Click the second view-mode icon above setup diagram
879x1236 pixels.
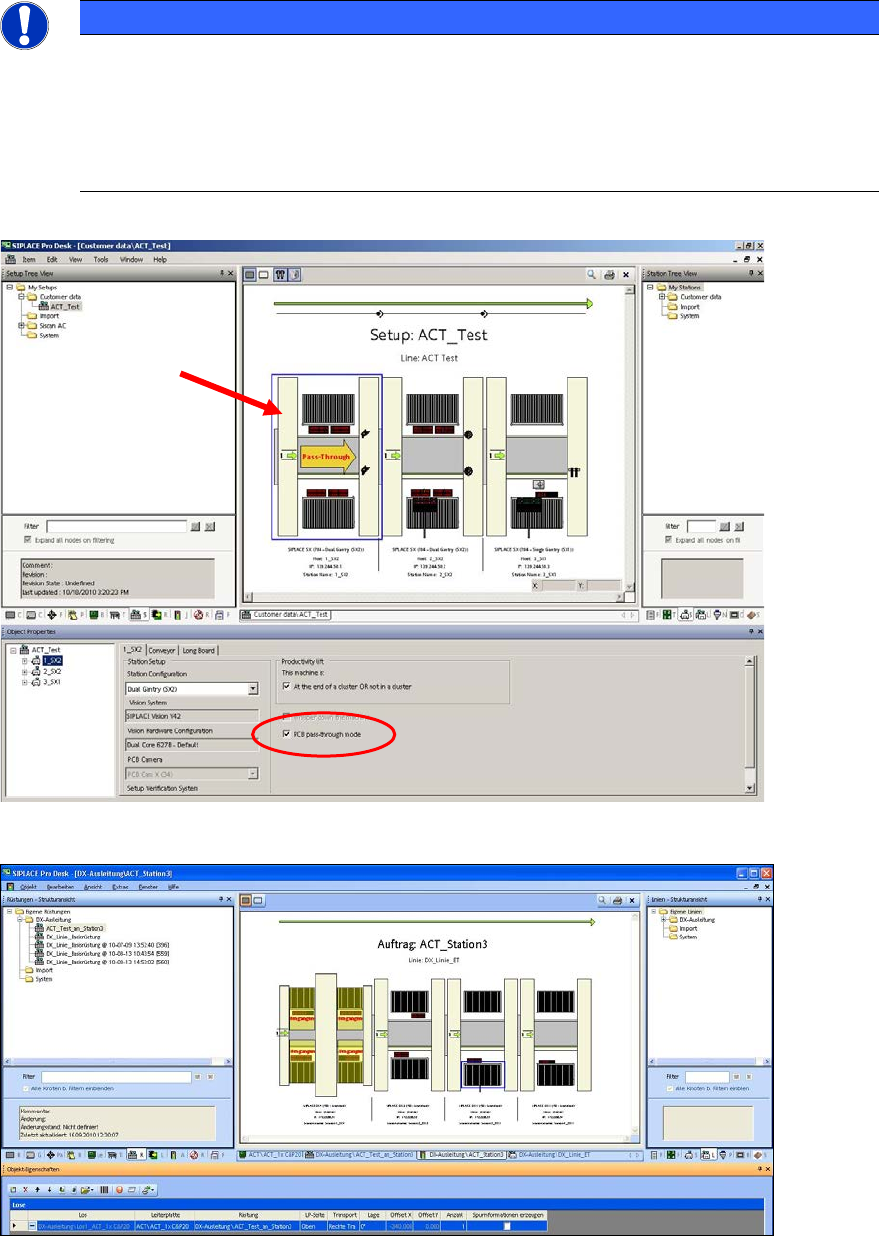(x=265, y=273)
